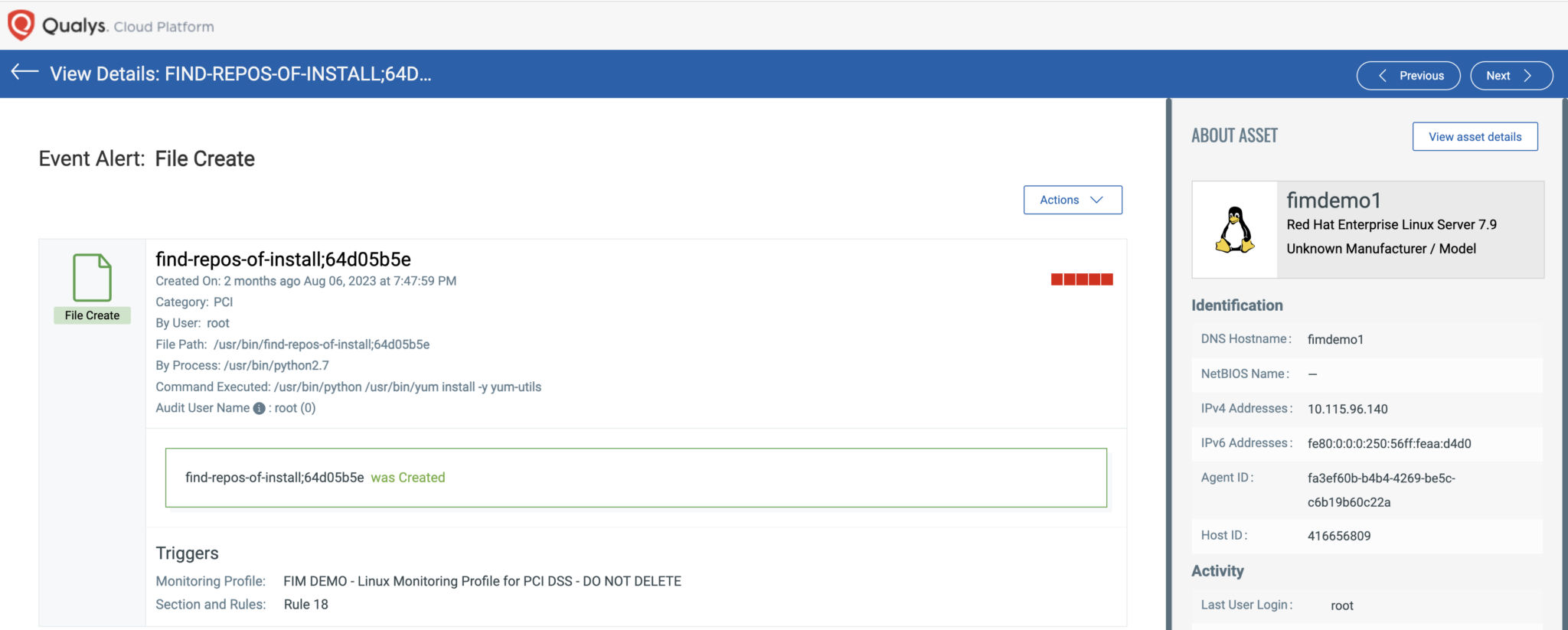Click the NetBIOS Name row
This screenshot has height=630, width=1568.
pyautogui.click(x=1367, y=374)
